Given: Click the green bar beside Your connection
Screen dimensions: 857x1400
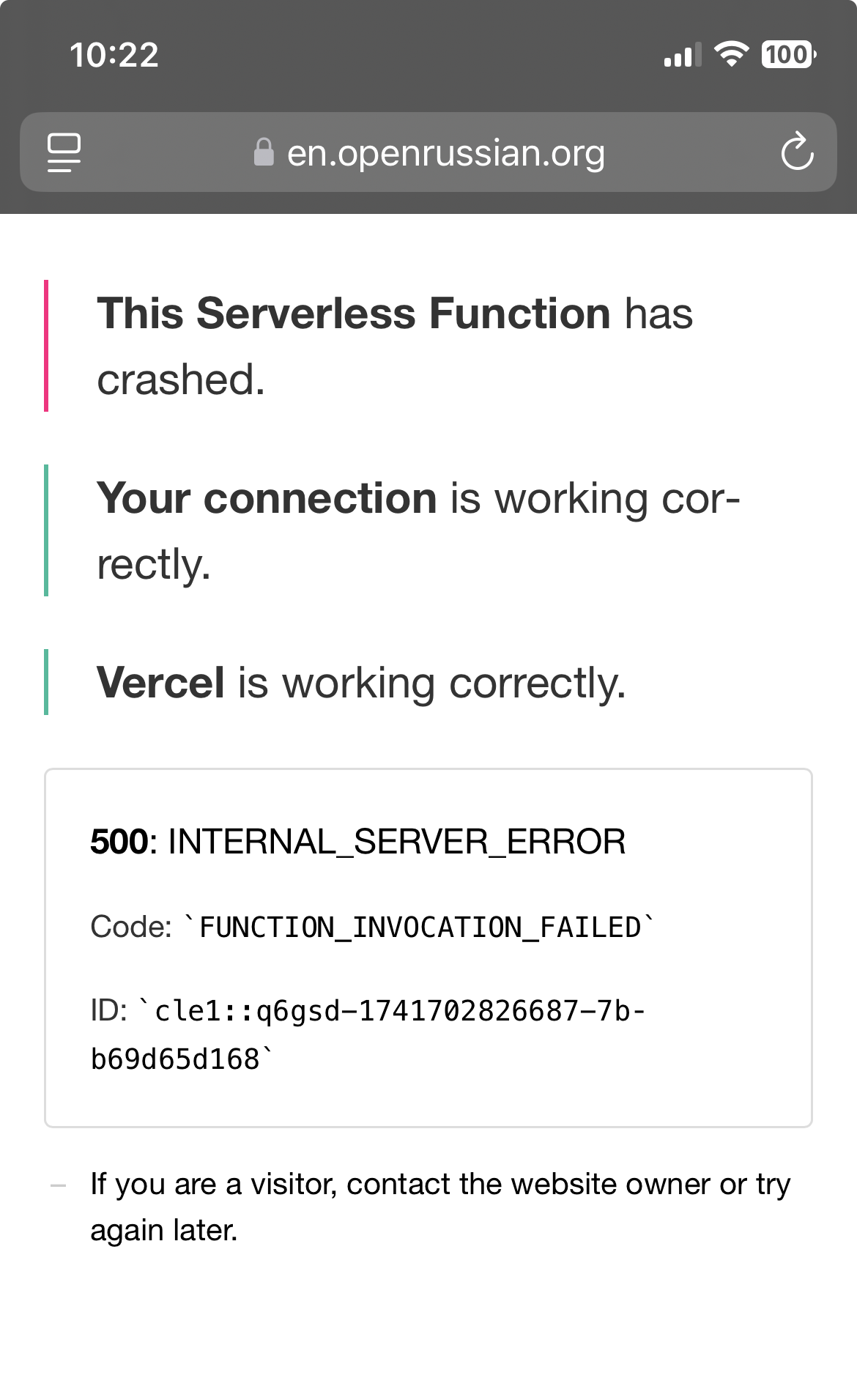Looking at the screenshot, I should click(46, 530).
